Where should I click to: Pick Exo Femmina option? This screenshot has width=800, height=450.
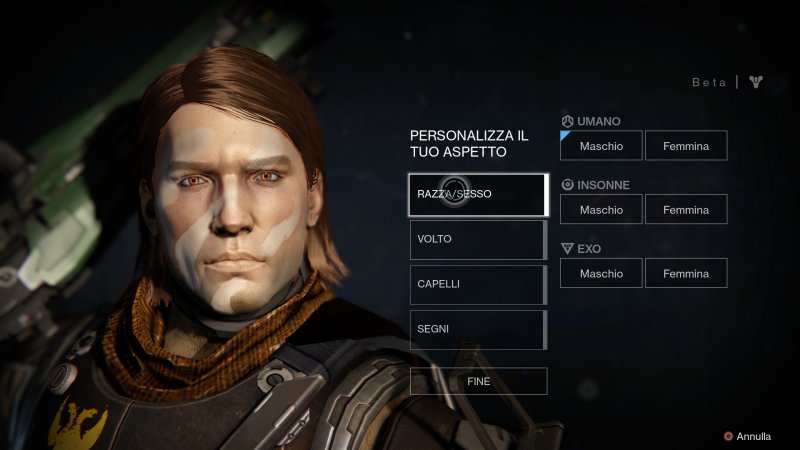[x=686, y=273]
